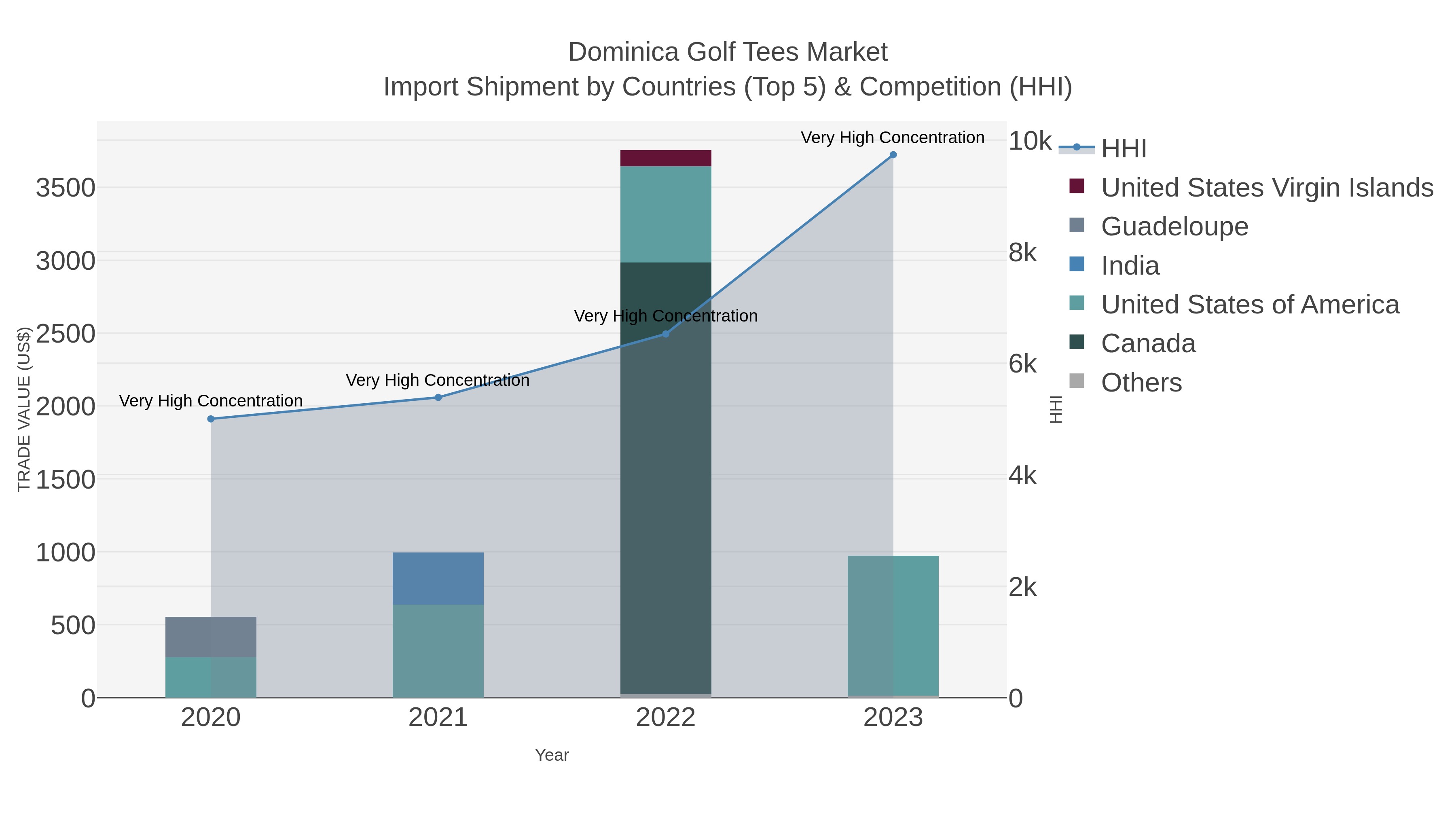1456x819 pixels.
Task: Click the Virgin Islands segment atop 2022 bar
Action: point(666,158)
